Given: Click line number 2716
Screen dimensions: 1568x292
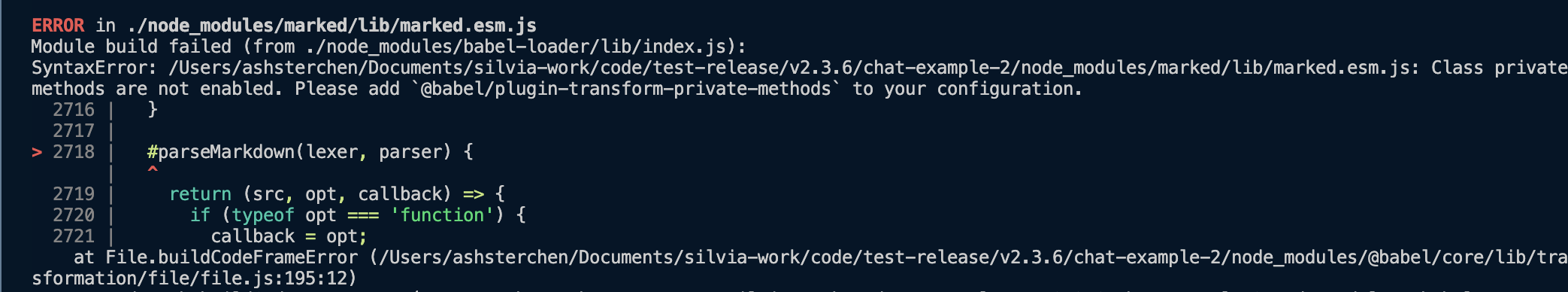Looking at the screenshot, I should (74, 110).
